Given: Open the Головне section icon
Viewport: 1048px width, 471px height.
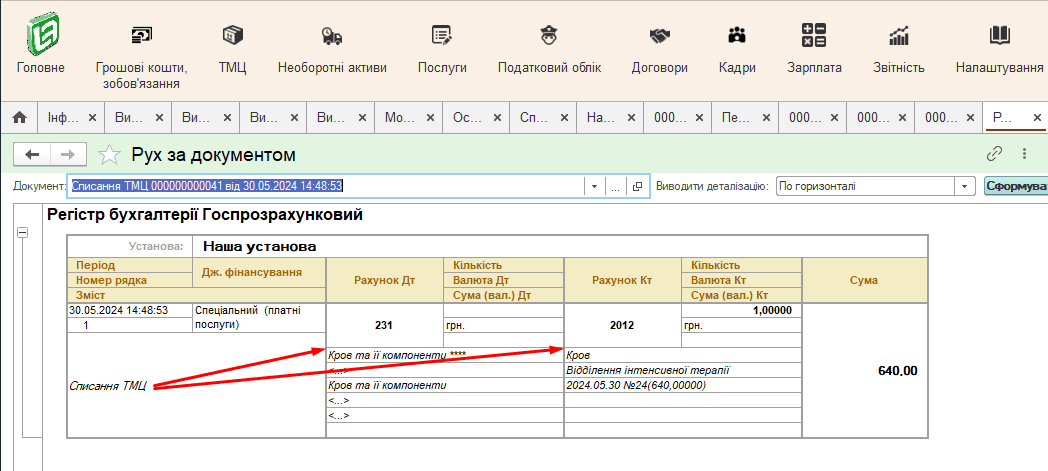Looking at the screenshot, I should pyautogui.click(x=41, y=36).
